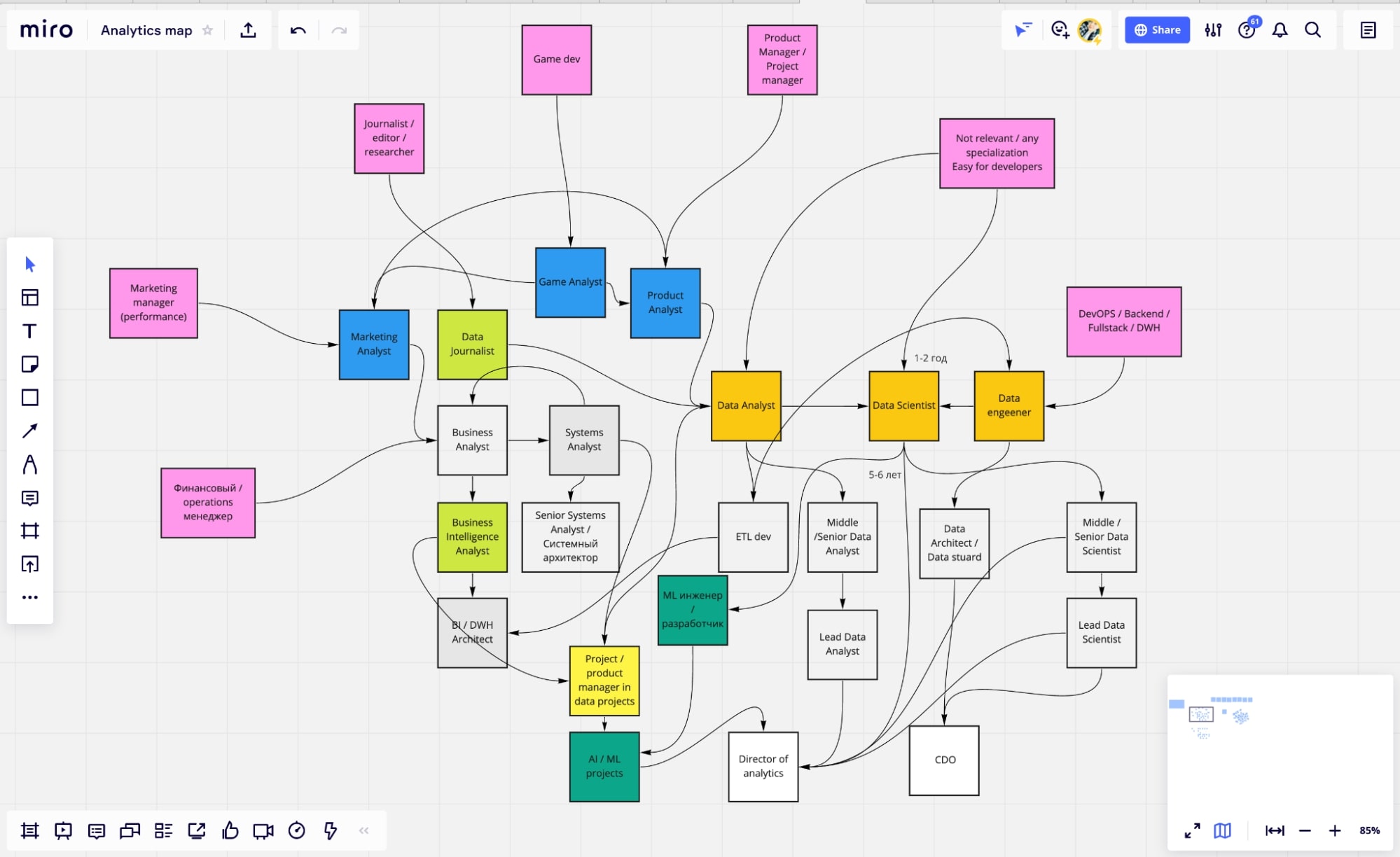
Task: Expand more tools with three dots
Action: coord(29,597)
